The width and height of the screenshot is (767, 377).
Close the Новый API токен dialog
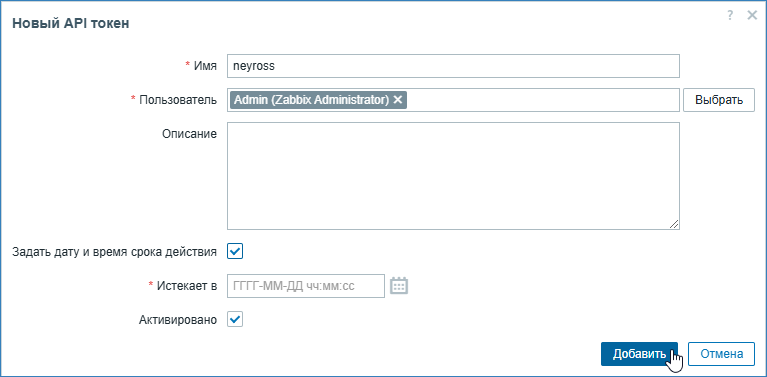click(752, 16)
